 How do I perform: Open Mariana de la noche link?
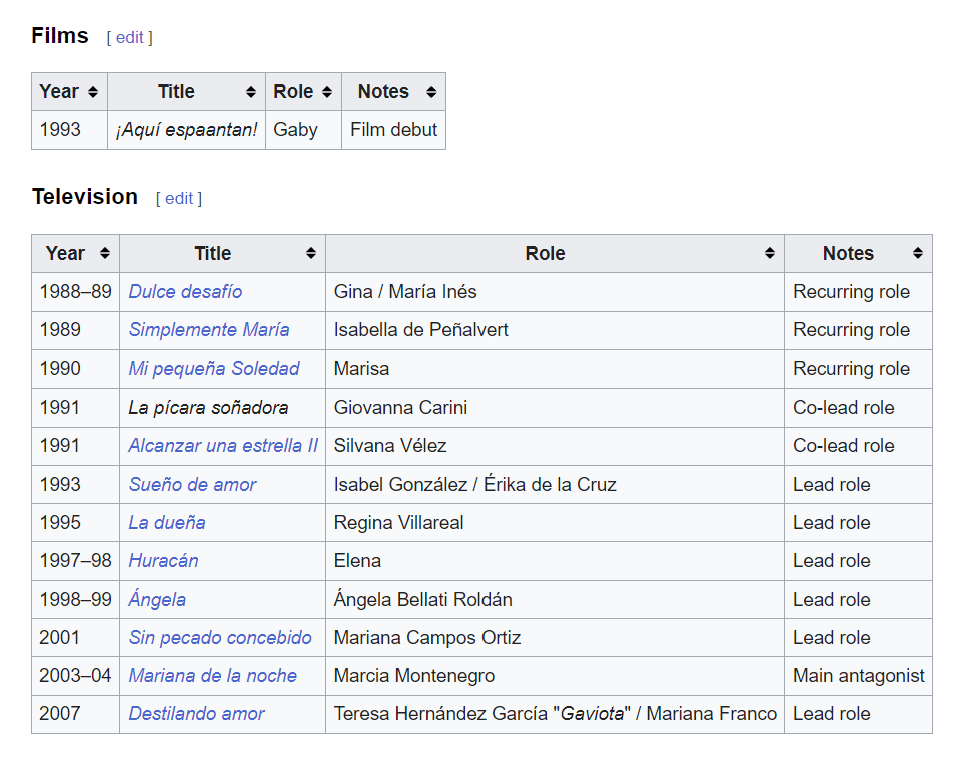212,676
